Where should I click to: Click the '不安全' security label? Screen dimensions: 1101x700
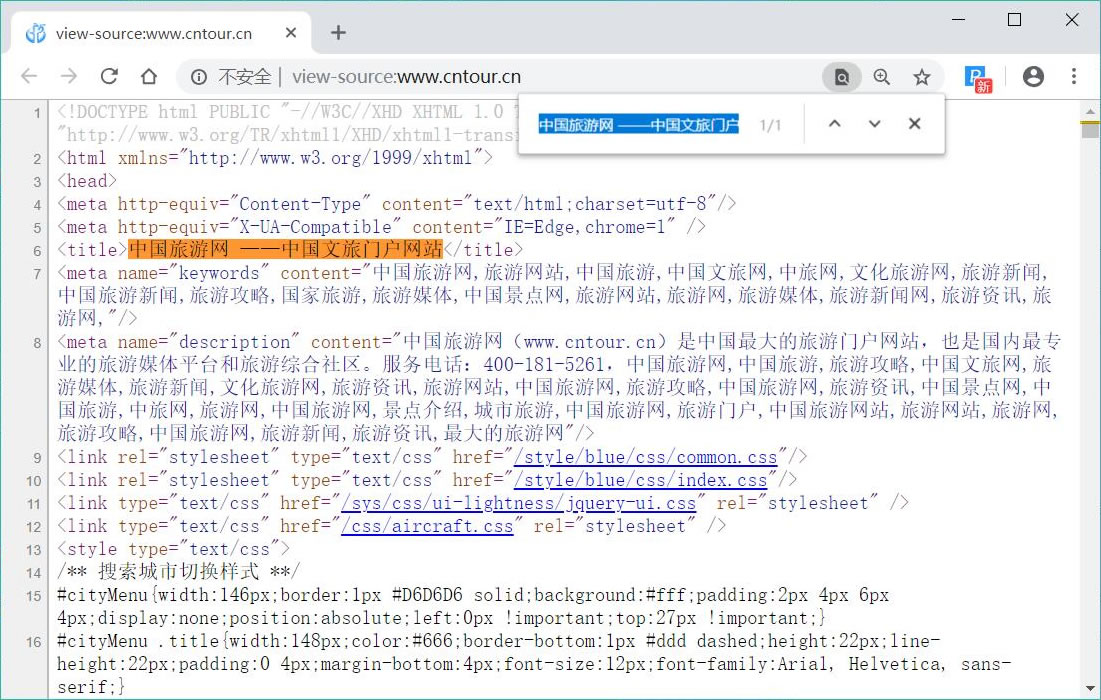pyautogui.click(x=244, y=77)
